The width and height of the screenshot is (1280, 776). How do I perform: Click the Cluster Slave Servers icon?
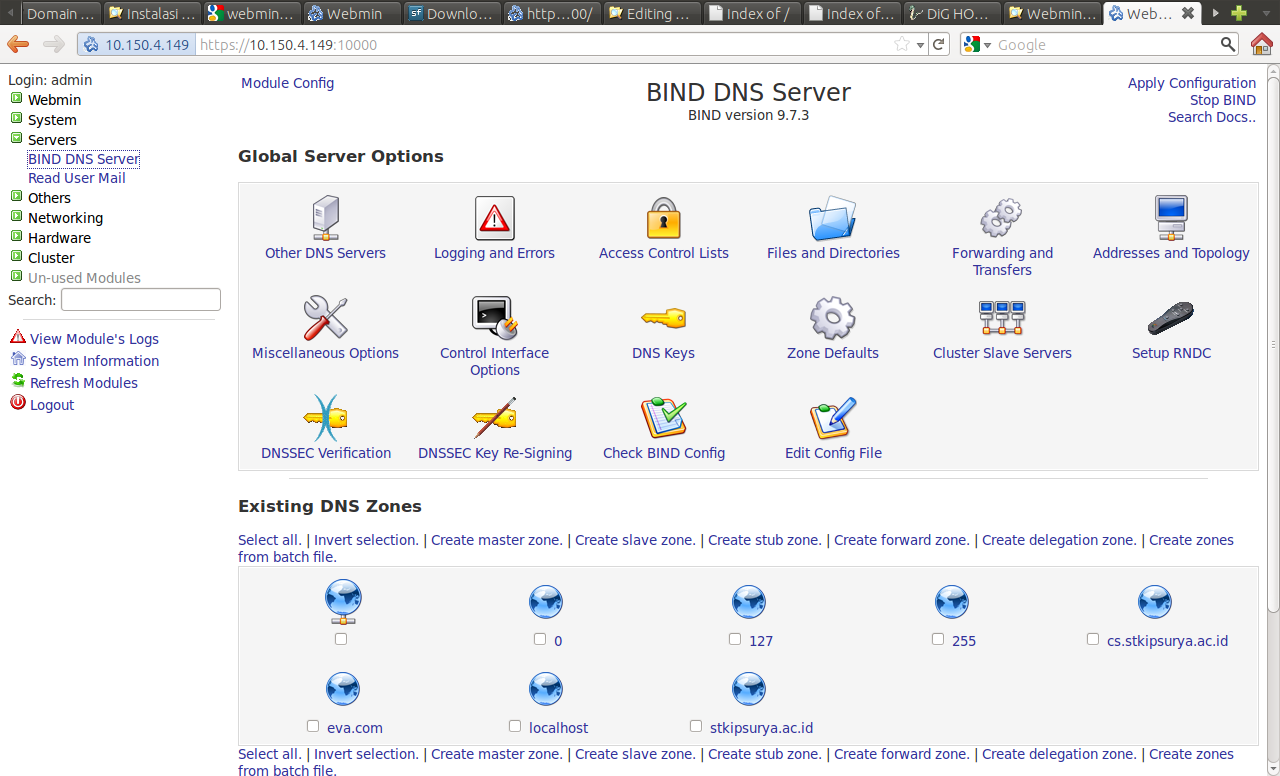[x=1001, y=318]
